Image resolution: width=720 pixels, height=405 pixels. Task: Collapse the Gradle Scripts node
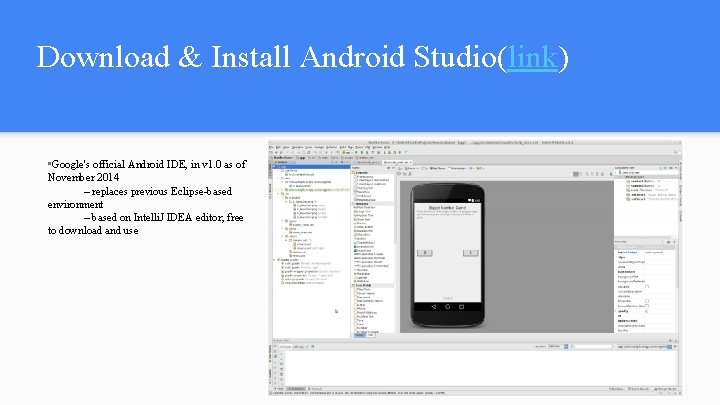[274, 260]
